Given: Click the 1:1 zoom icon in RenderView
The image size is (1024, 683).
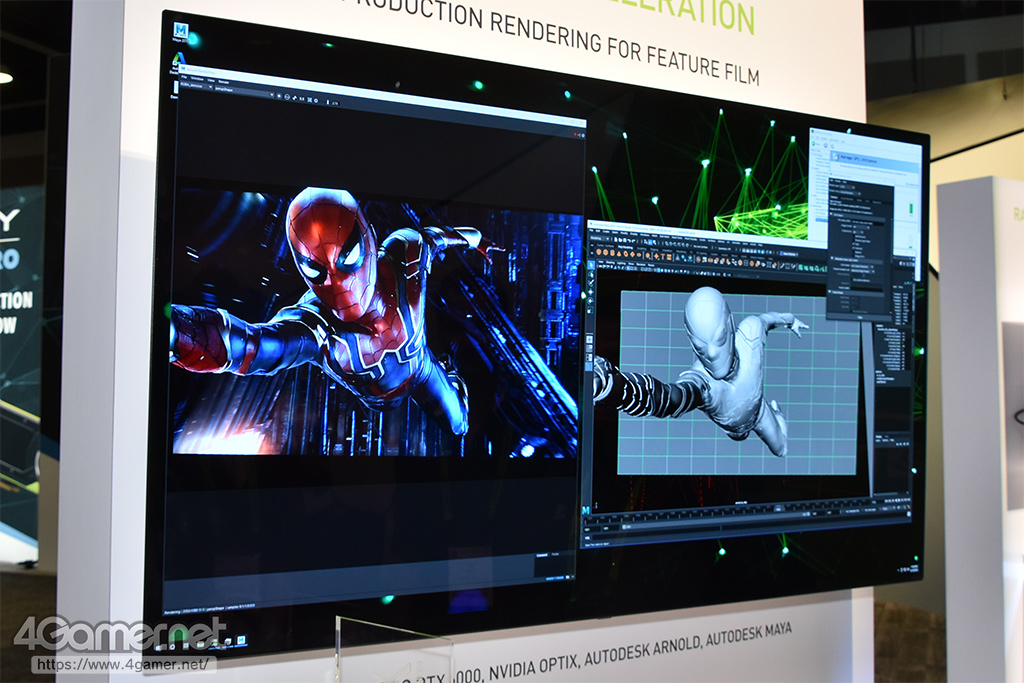Looking at the screenshot, I should coord(302,99).
